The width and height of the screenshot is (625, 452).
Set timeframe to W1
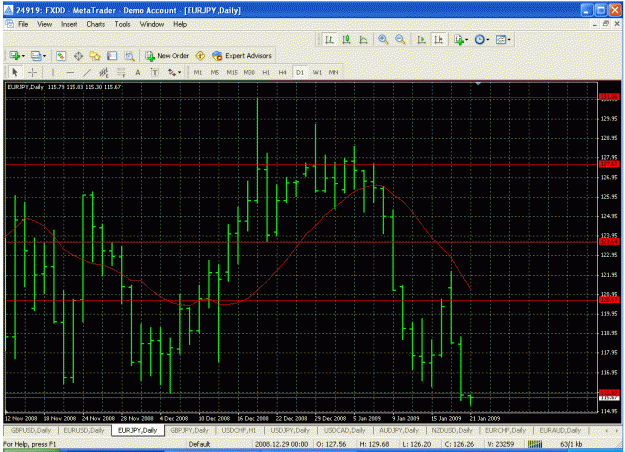pos(317,72)
